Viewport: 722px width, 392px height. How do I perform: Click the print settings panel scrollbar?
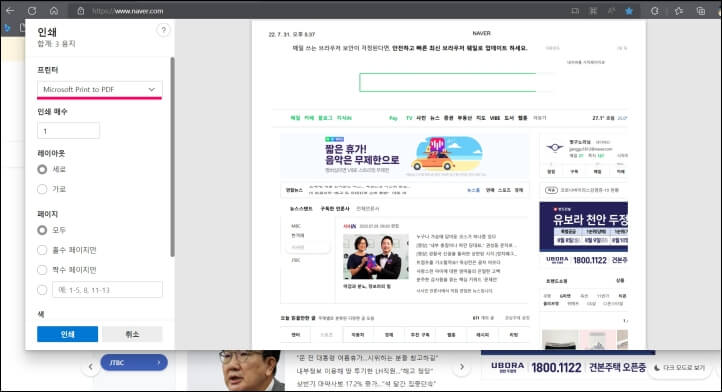coord(173,157)
